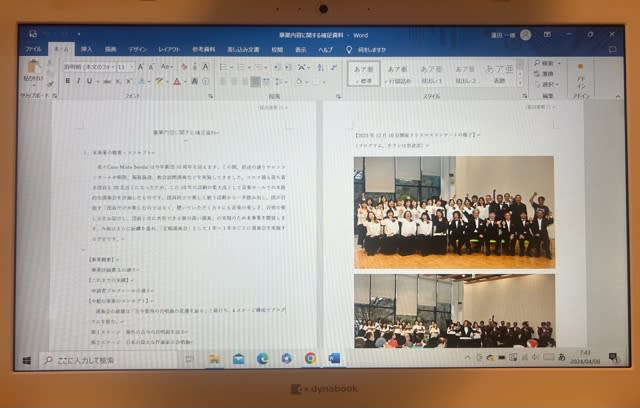Viewport: 640px width, 408px height.
Task: Collapse the ribbon with the chevron
Action: pyautogui.click(x=618, y=96)
